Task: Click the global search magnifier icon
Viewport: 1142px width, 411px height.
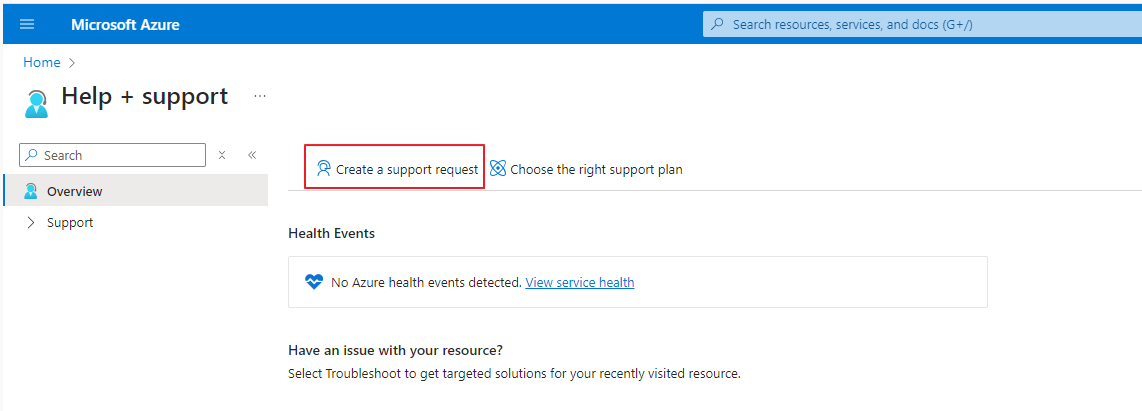Action: pos(718,24)
